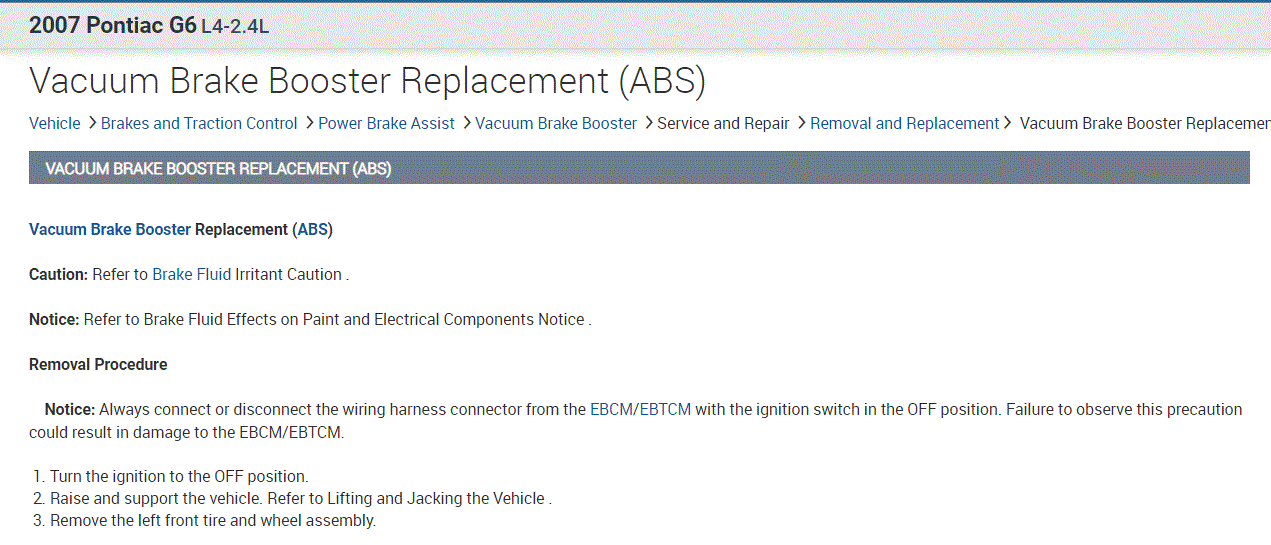Click chevron before Vacuum Brake Booster breadcrumb
This screenshot has height=545, width=1271.
(x=467, y=123)
